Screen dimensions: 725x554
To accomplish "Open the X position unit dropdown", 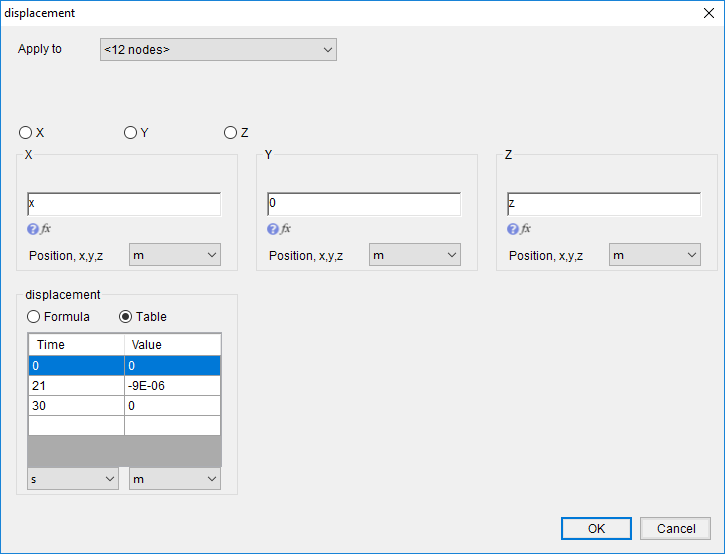I will click(175, 255).
